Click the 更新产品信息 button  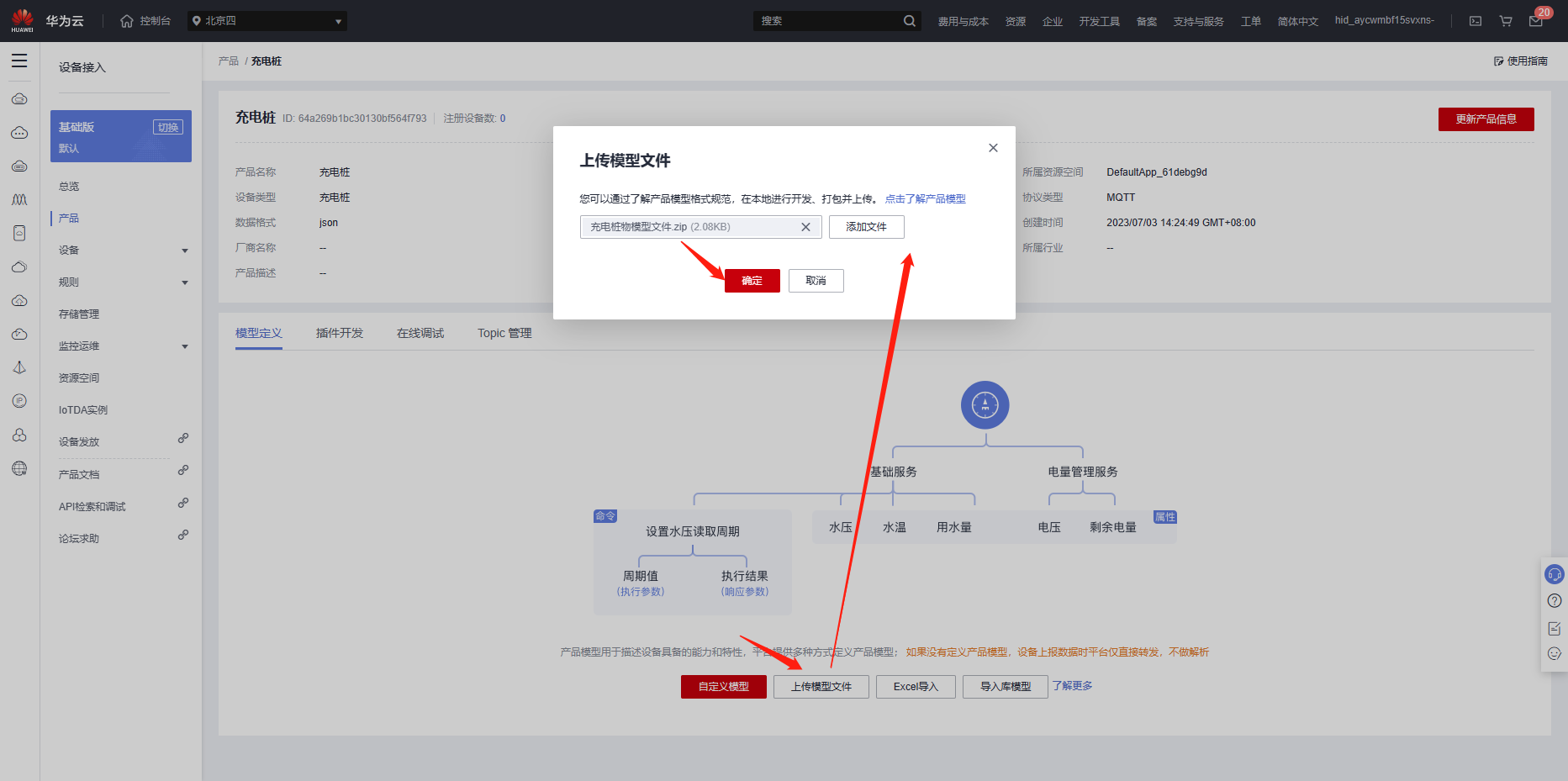point(1486,119)
